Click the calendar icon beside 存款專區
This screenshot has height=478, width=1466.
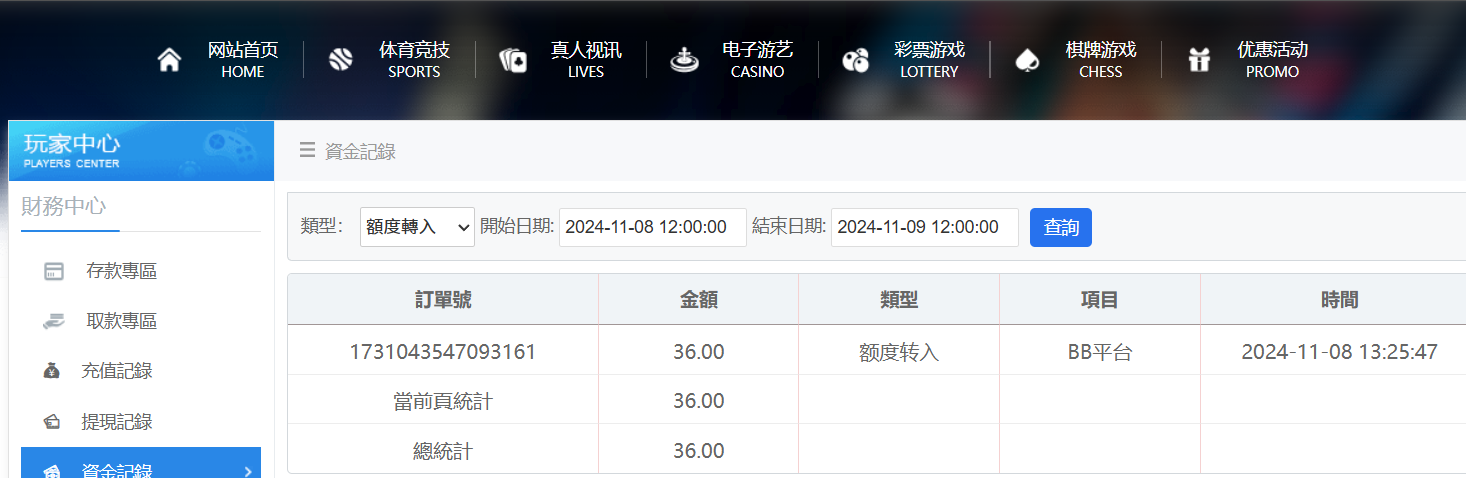point(54,271)
